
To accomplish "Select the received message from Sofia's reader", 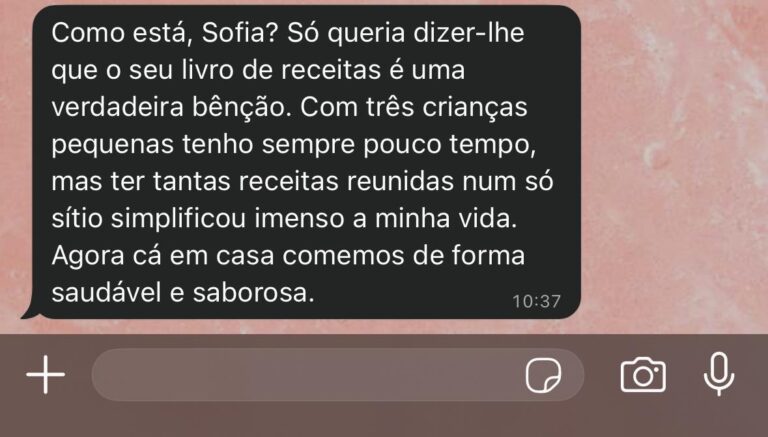I will (306, 162).
